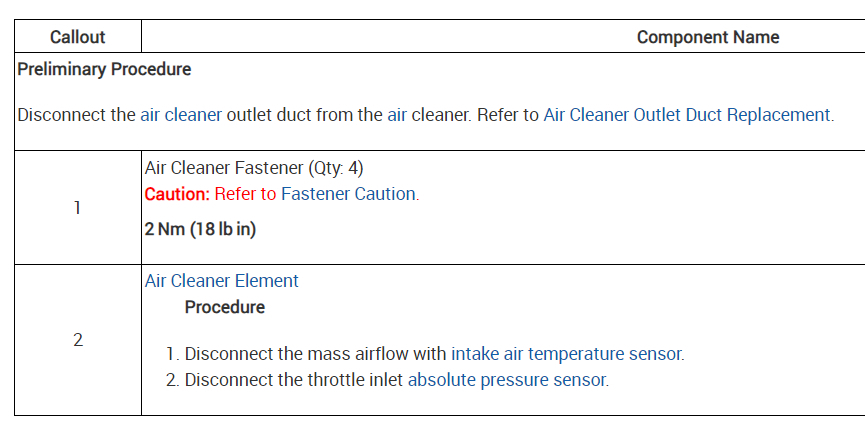Open the Air Cleaner Element link

coord(222,281)
